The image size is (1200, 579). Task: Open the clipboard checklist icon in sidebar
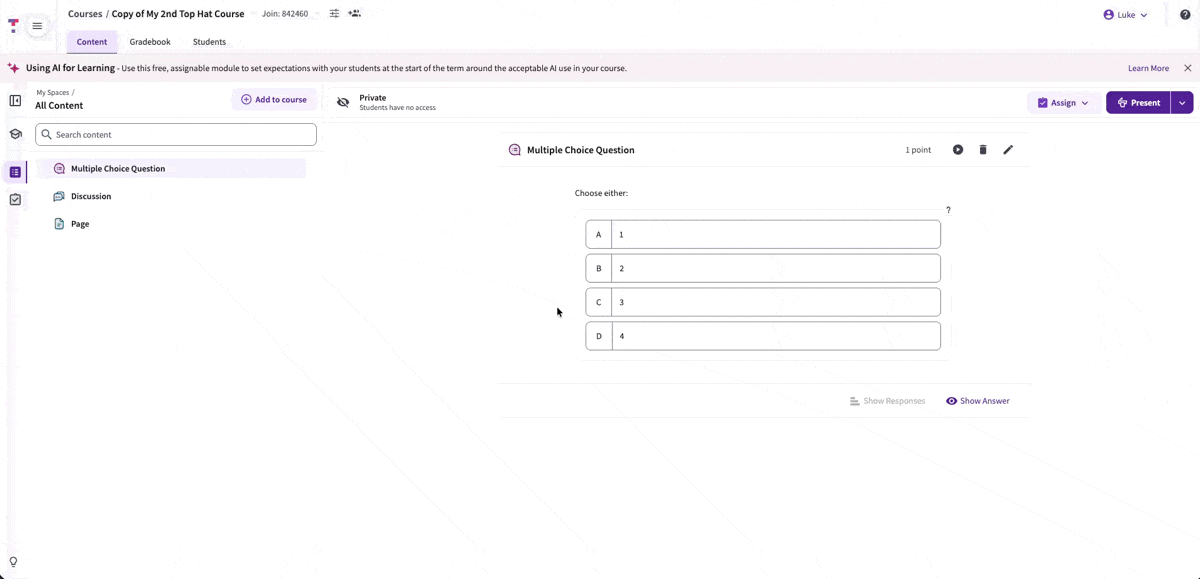14,199
